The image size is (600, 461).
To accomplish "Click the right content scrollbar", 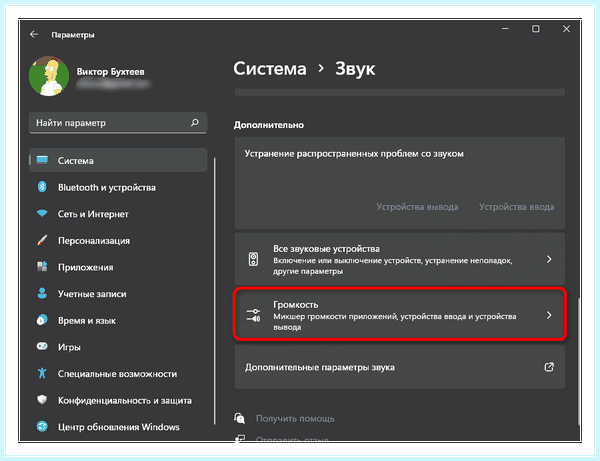I will 579,362.
